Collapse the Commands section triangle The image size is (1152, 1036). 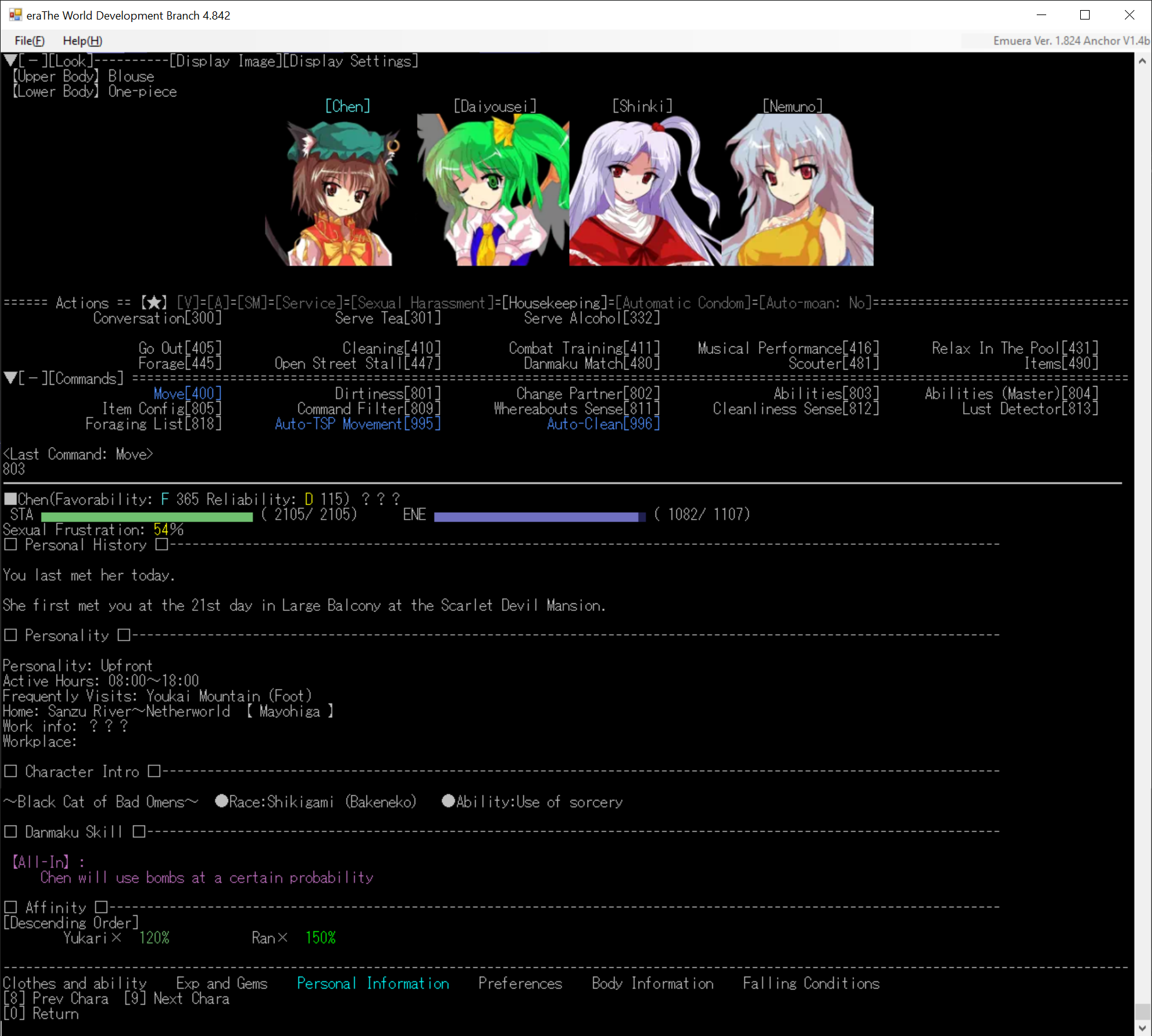(10, 379)
